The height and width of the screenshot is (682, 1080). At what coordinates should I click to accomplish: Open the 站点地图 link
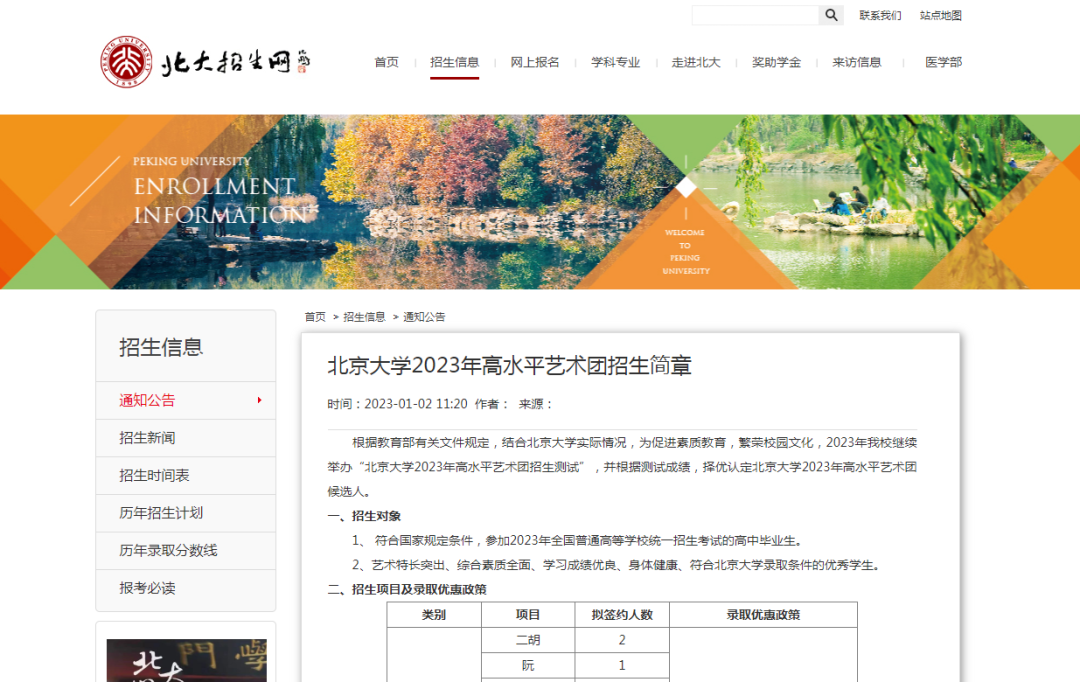point(940,15)
